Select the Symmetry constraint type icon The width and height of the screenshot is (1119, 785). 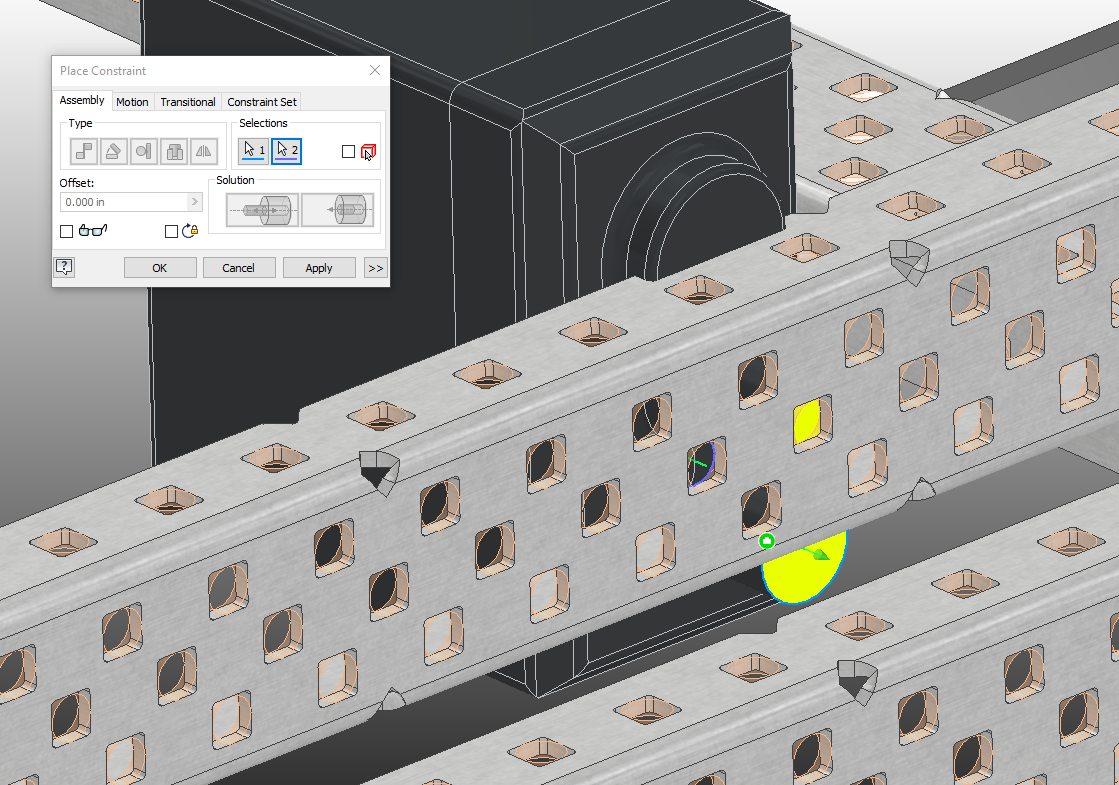tap(203, 151)
